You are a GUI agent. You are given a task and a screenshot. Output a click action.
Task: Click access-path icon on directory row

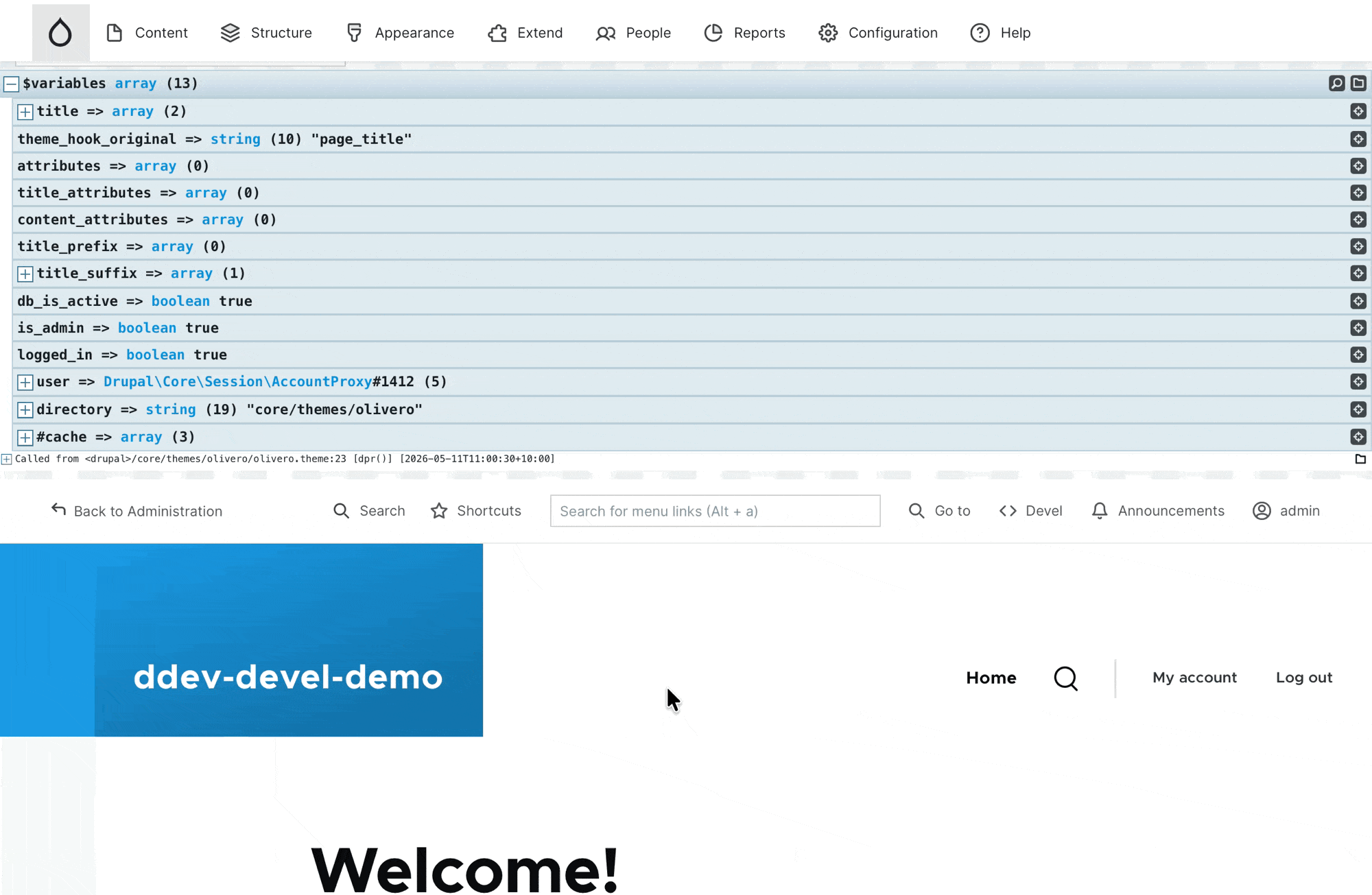pyautogui.click(x=1358, y=409)
